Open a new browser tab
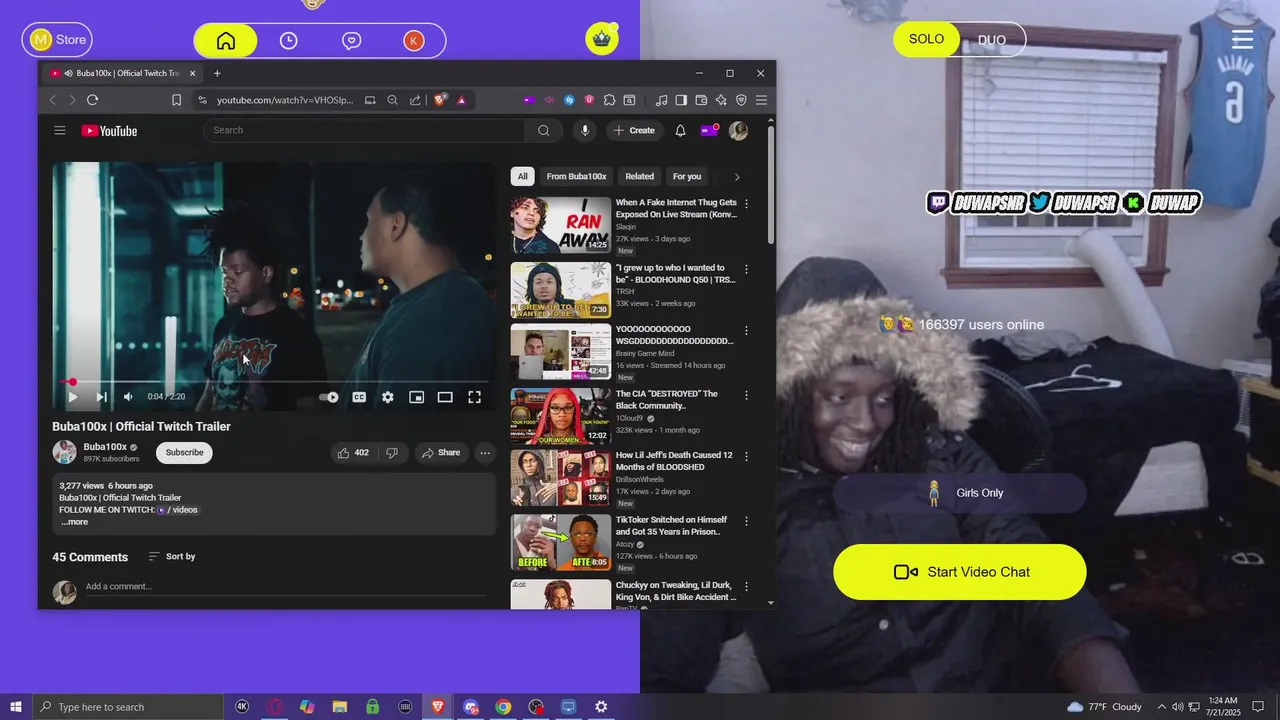The image size is (1280, 720). 217,73
